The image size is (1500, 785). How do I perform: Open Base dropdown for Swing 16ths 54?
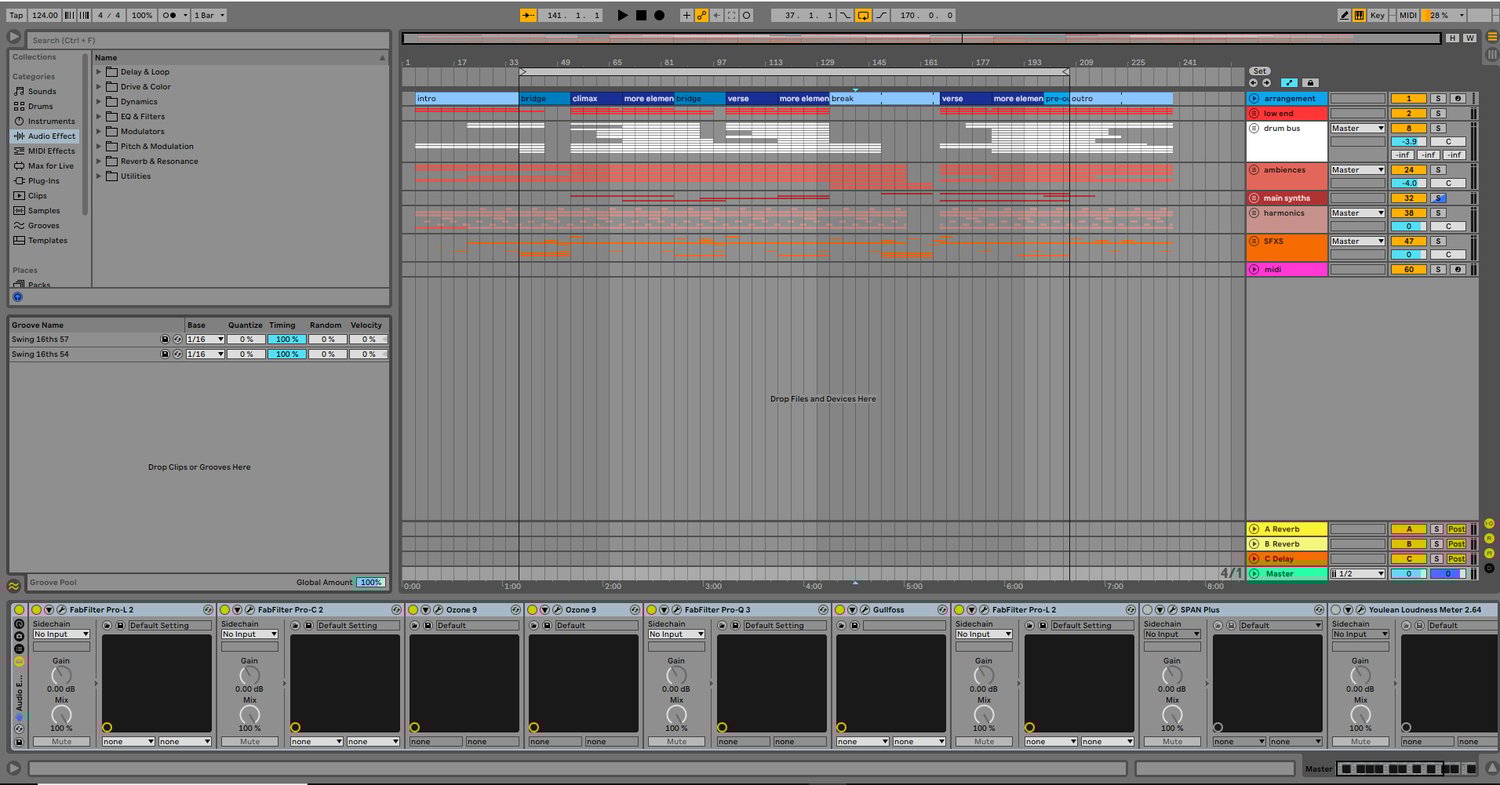(x=206, y=354)
